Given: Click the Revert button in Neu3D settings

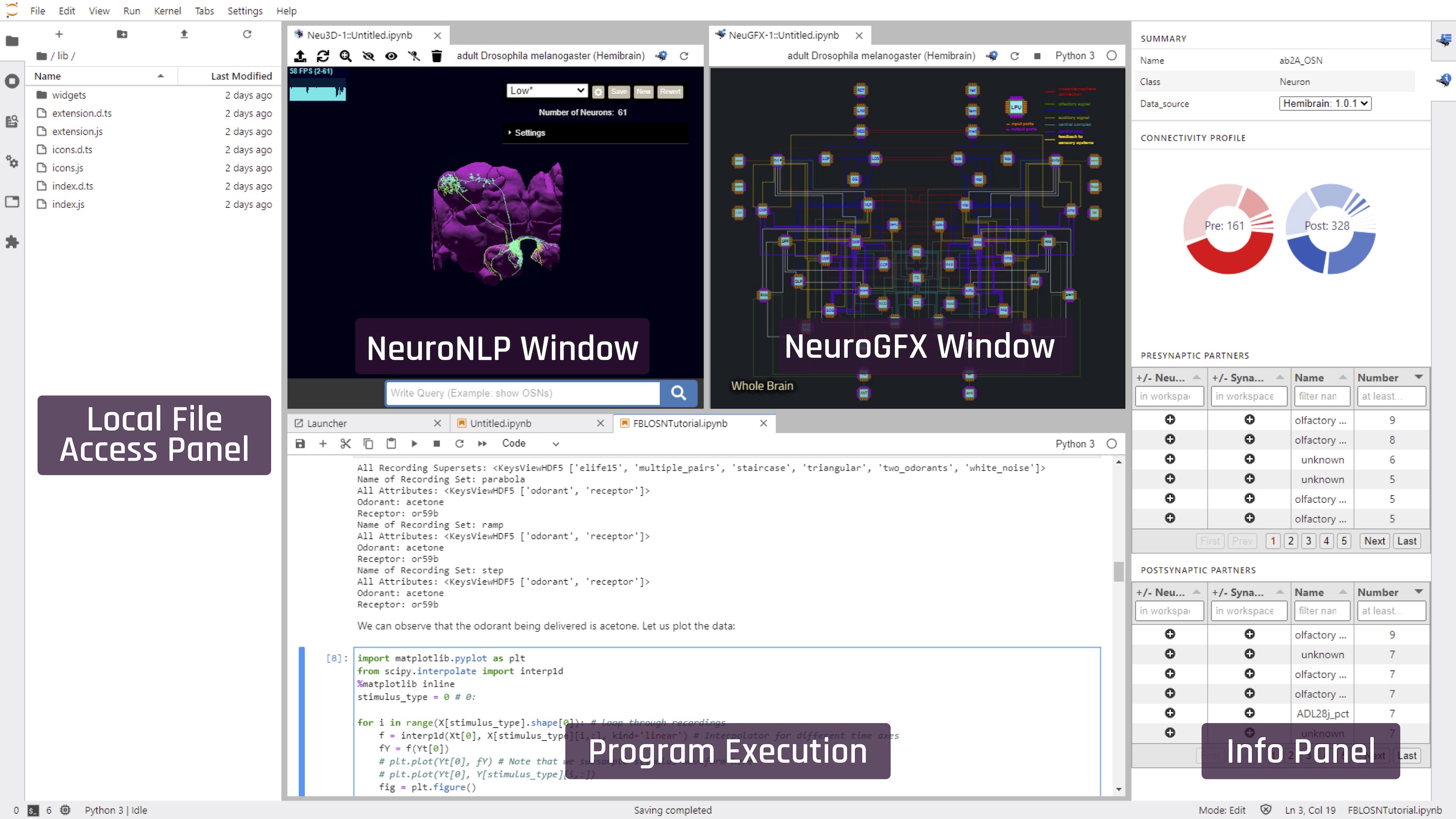Looking at the screenshot, I should point(670,92).
